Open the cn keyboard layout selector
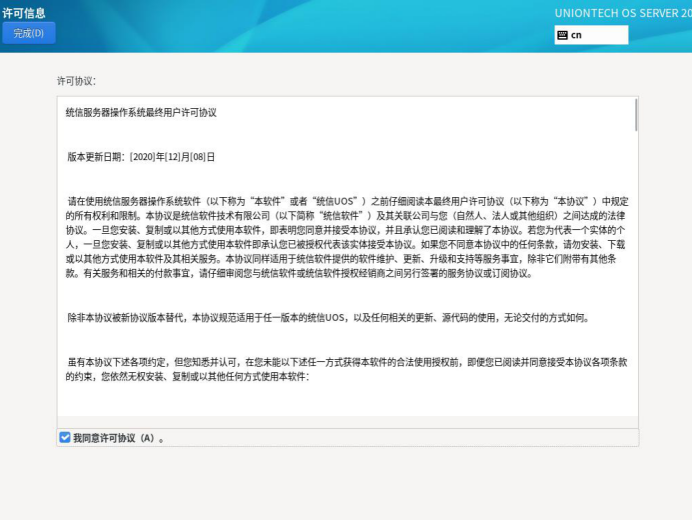Screen dimensions: 692x520 [x=591, y=35]
